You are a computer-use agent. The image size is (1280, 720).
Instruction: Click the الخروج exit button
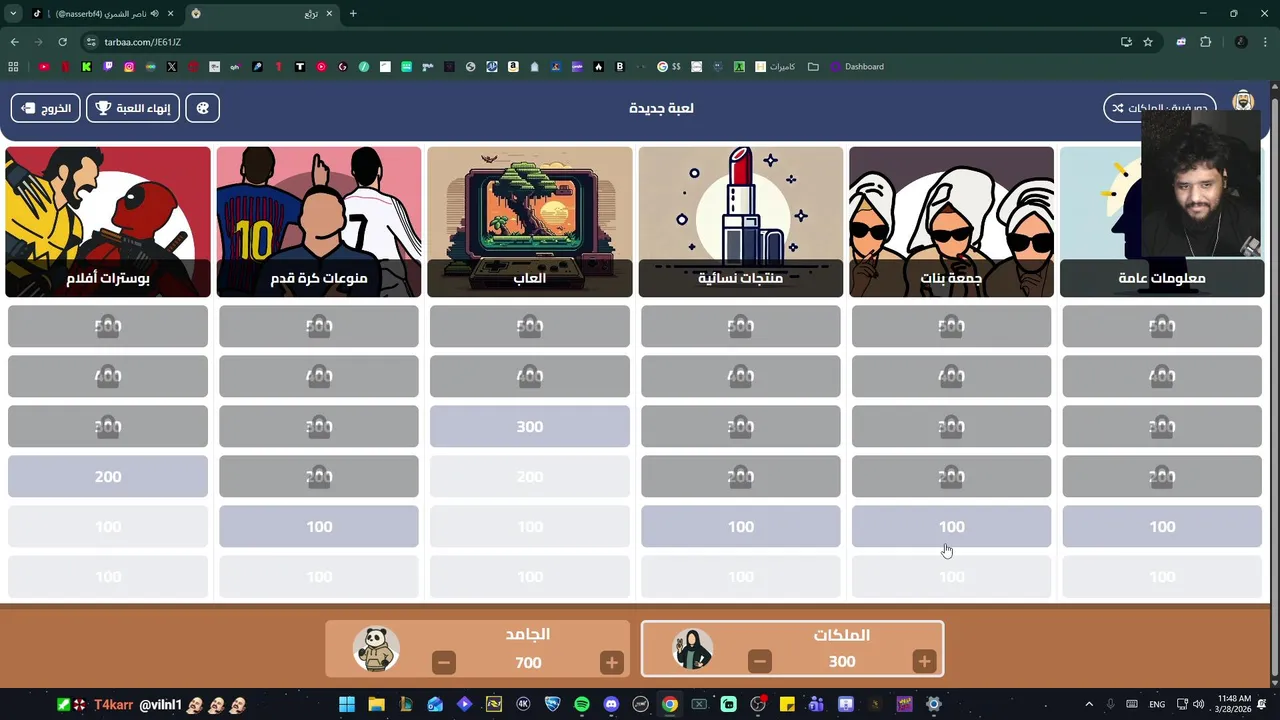click(x=46, y=108)
